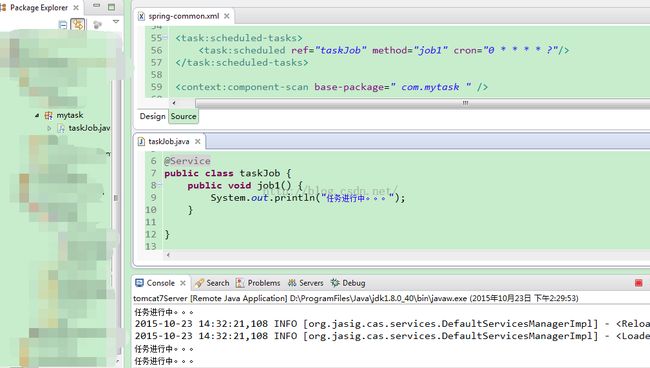Click the cron expression value on line 56
Screen dimensions: 650x368
(x=521, y=50)
